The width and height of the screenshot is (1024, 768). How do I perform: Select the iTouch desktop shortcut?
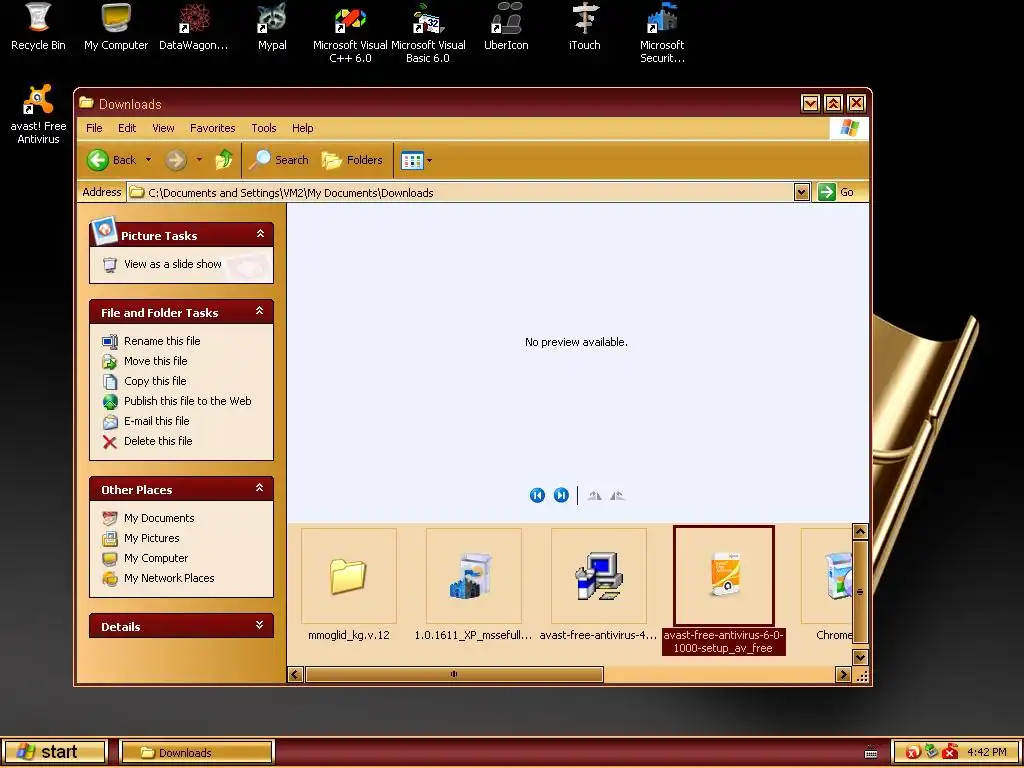click(x=584, y=26)
